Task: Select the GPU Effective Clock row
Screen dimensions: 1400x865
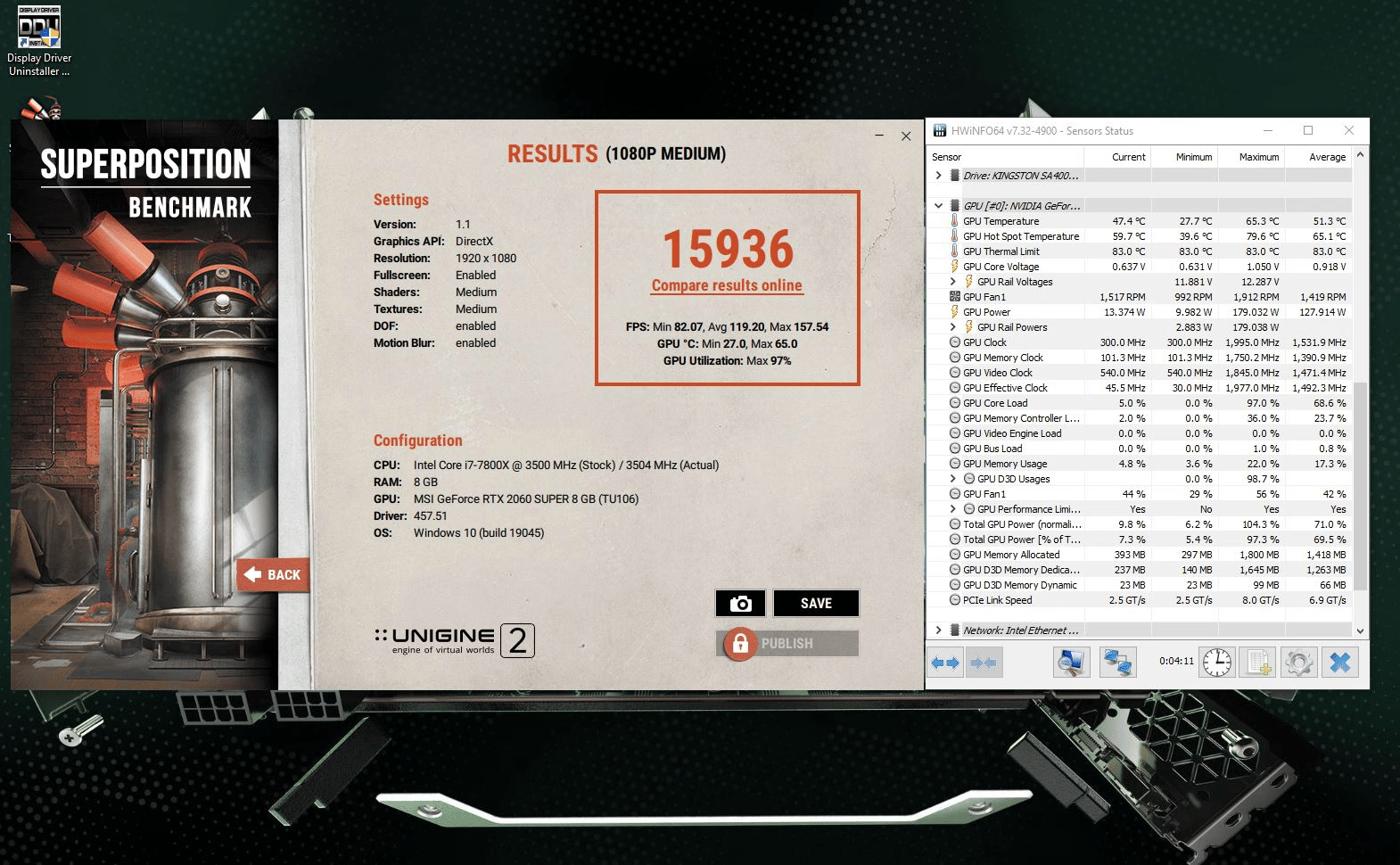Action: click(1140, 387)
